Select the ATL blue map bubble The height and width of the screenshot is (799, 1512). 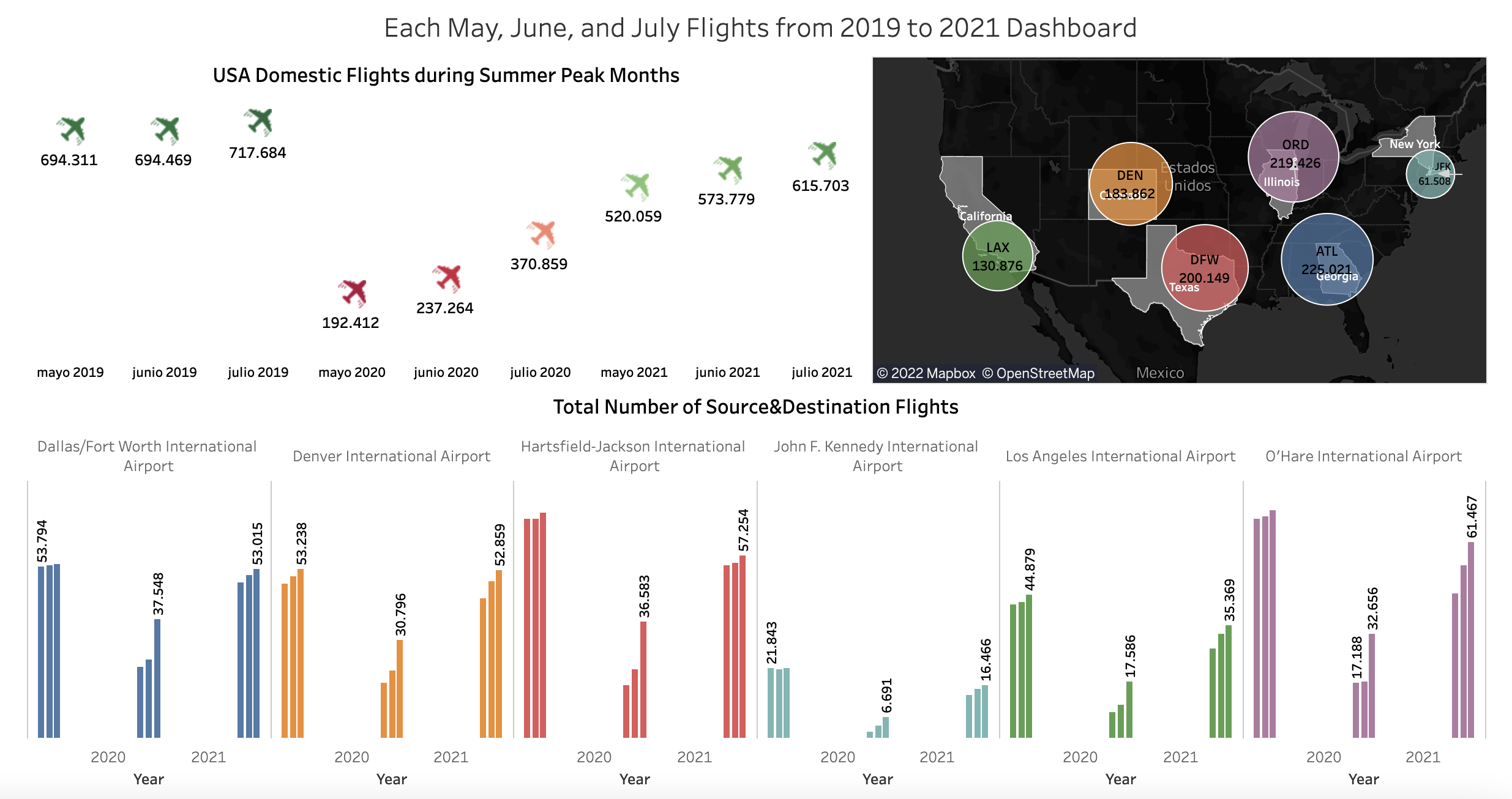coord(1327,259)
